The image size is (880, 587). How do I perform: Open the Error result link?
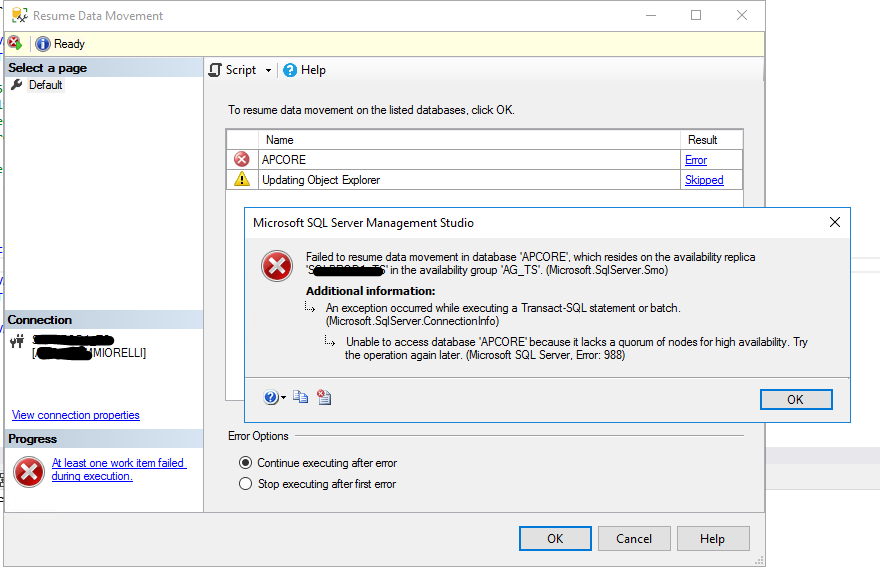695,160
